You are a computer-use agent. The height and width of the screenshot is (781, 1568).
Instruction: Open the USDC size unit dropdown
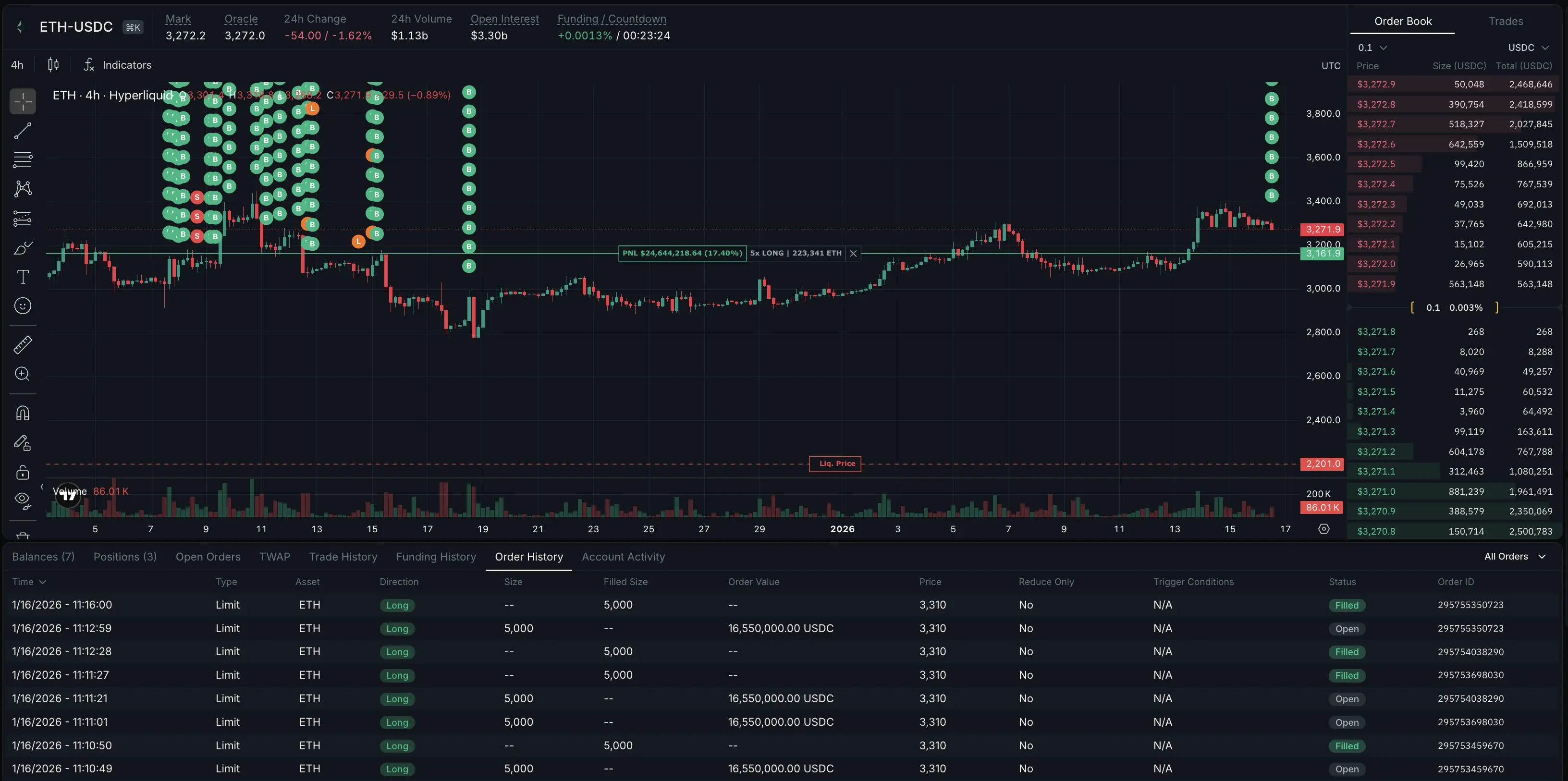pyautogui.click(x=1528, y=48)
